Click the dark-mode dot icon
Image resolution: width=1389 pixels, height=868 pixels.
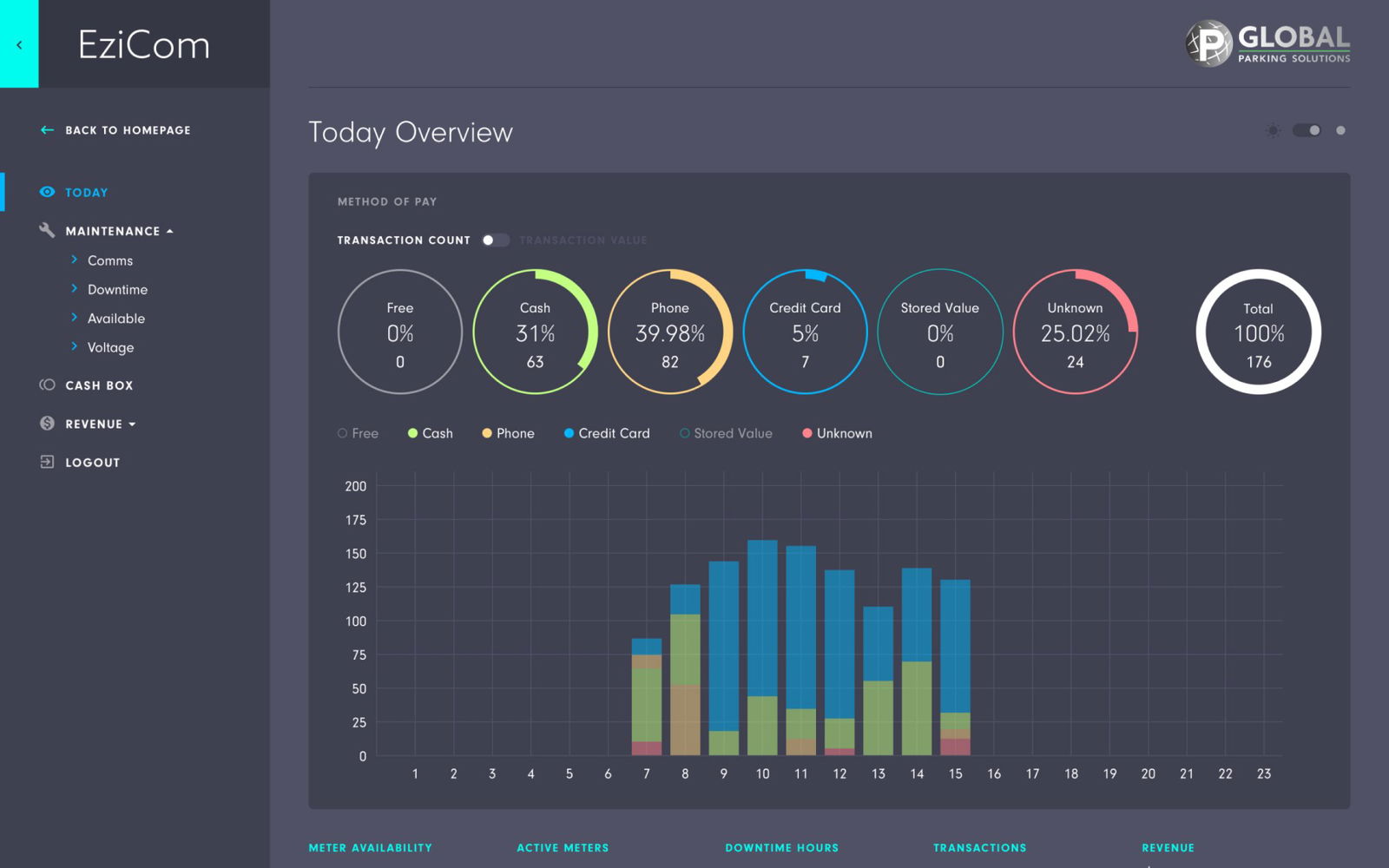point(1340,130)
